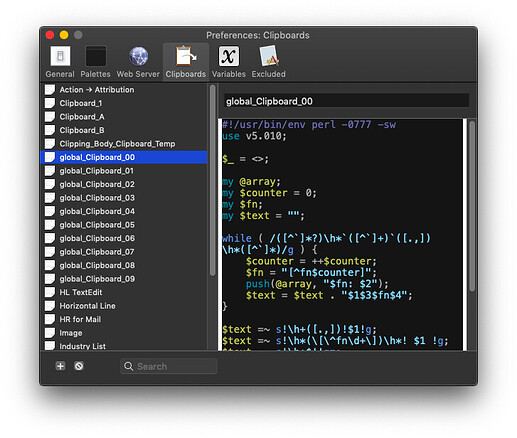The width and height of the screenshot is (517, 438).
Task: Open the Variables preferences pane
Action: click(229, 62)
